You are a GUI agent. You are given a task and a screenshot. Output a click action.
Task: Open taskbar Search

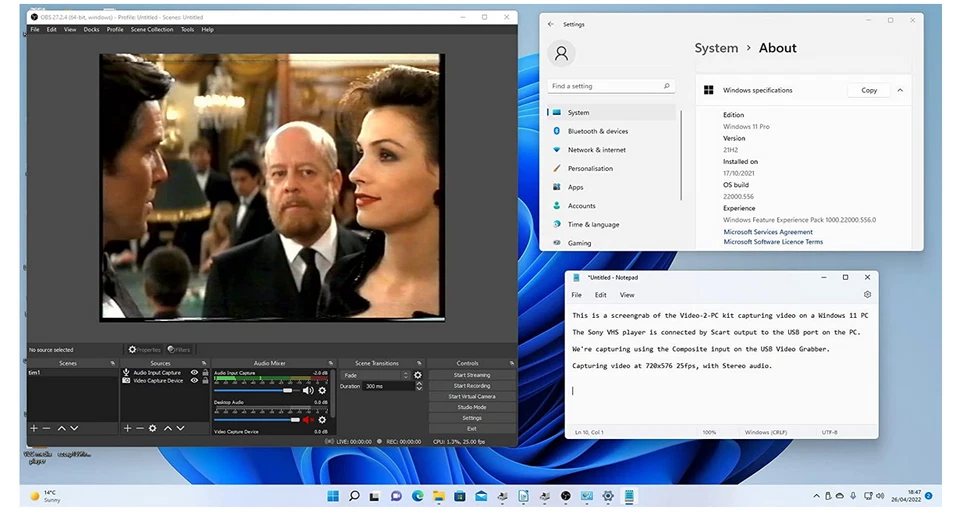click(x=354, y=496)
